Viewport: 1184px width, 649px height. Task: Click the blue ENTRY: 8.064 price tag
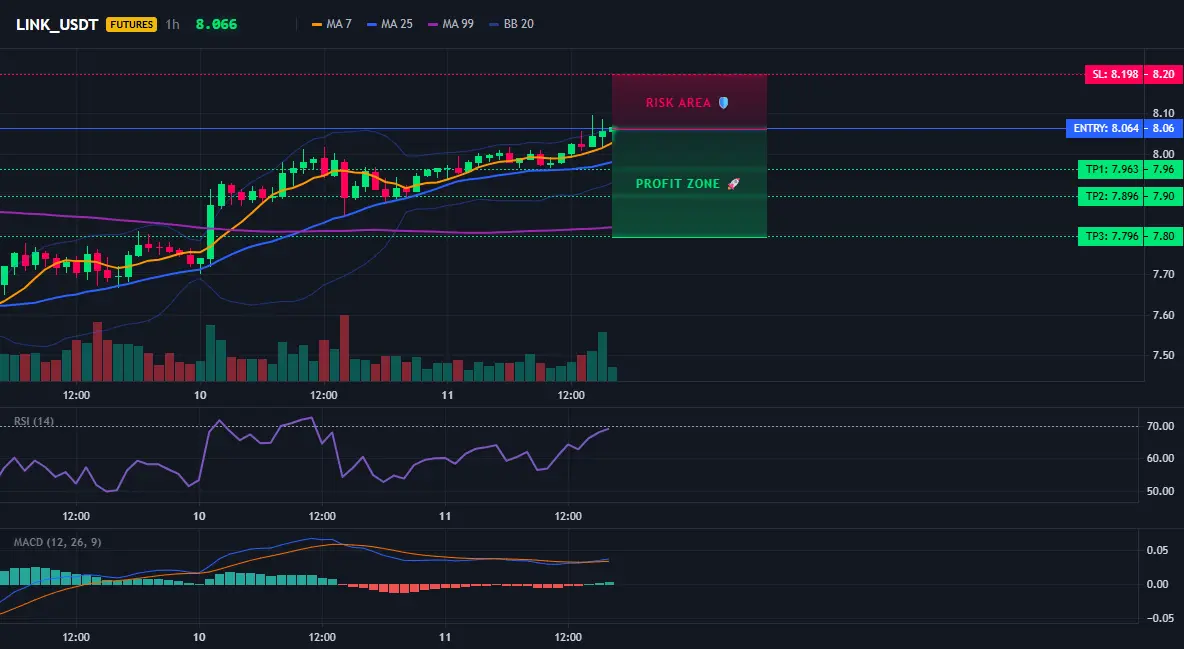click(1105, 128)
